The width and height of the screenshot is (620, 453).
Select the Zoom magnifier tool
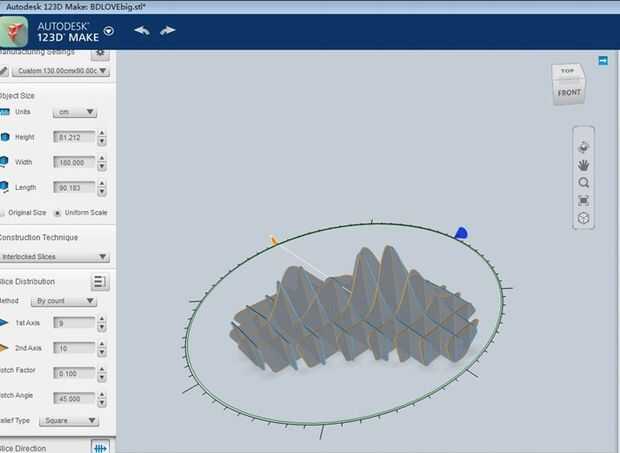coord(584,183)
